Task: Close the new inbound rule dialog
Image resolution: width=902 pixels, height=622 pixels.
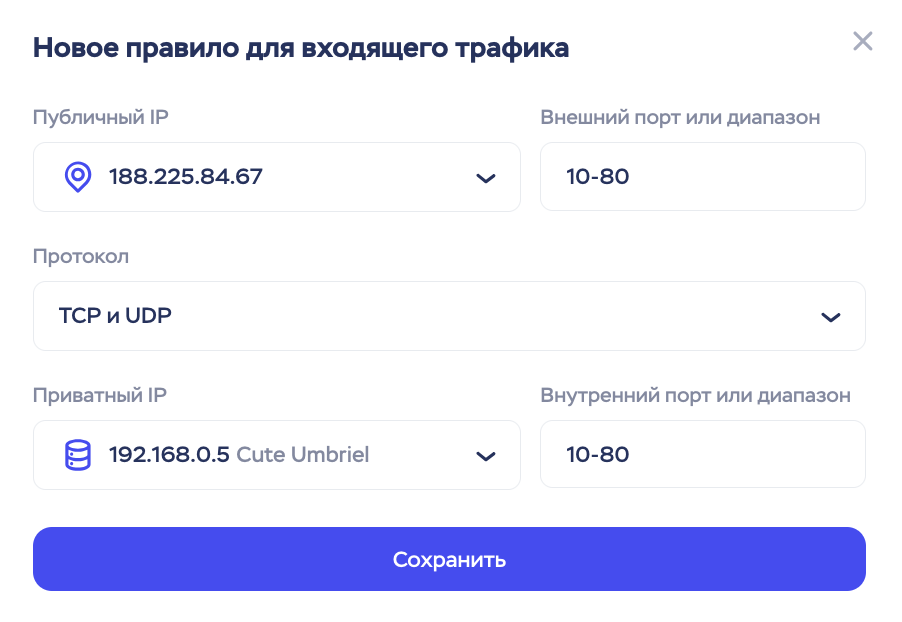Action: (x=862, y=42)
